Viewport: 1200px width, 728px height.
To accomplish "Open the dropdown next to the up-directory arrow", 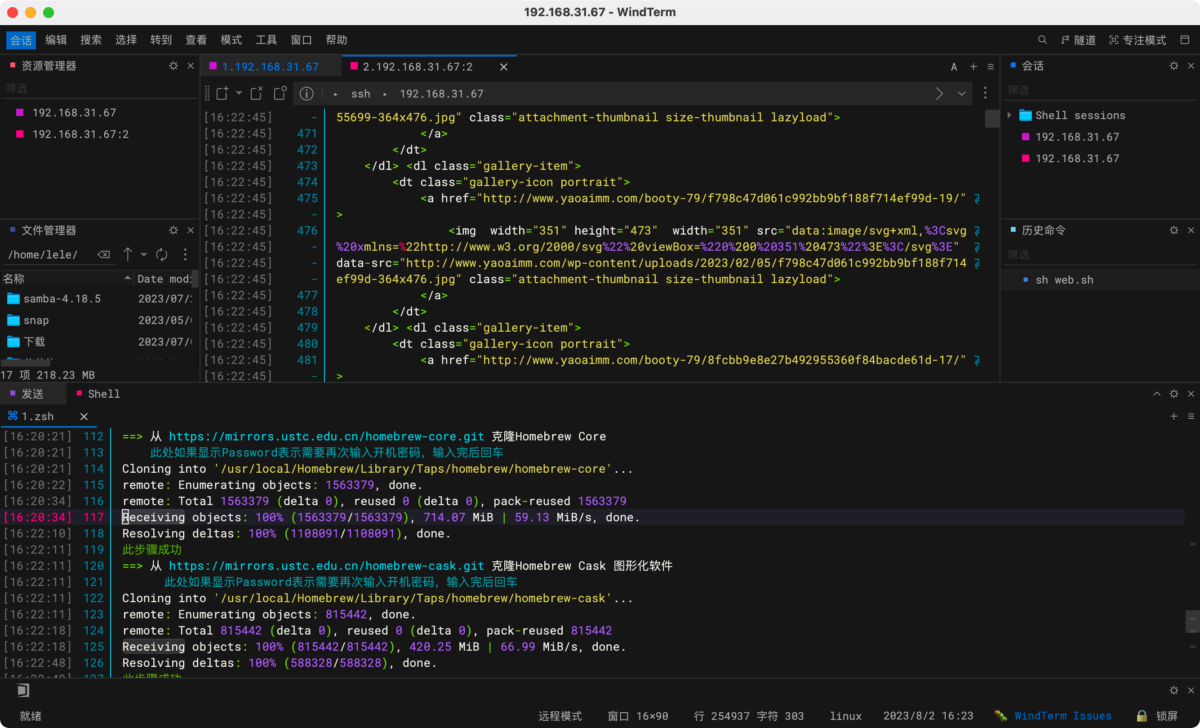I will 144,255.
